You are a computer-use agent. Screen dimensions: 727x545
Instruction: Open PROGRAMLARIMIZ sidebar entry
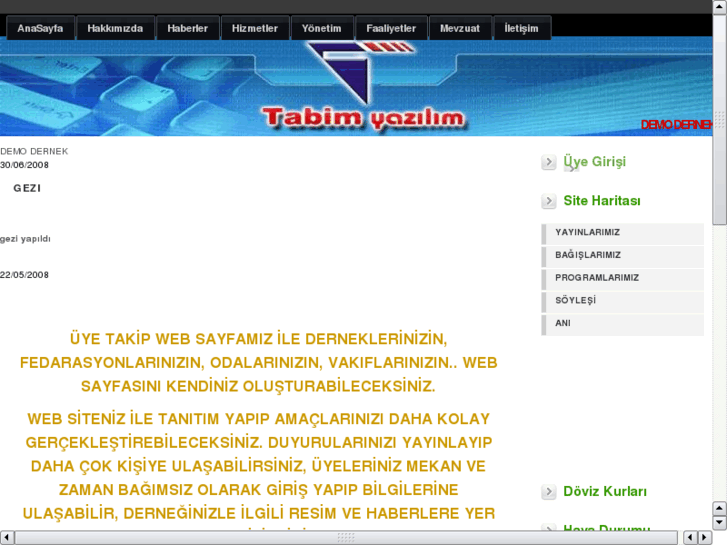click(623, 279)
